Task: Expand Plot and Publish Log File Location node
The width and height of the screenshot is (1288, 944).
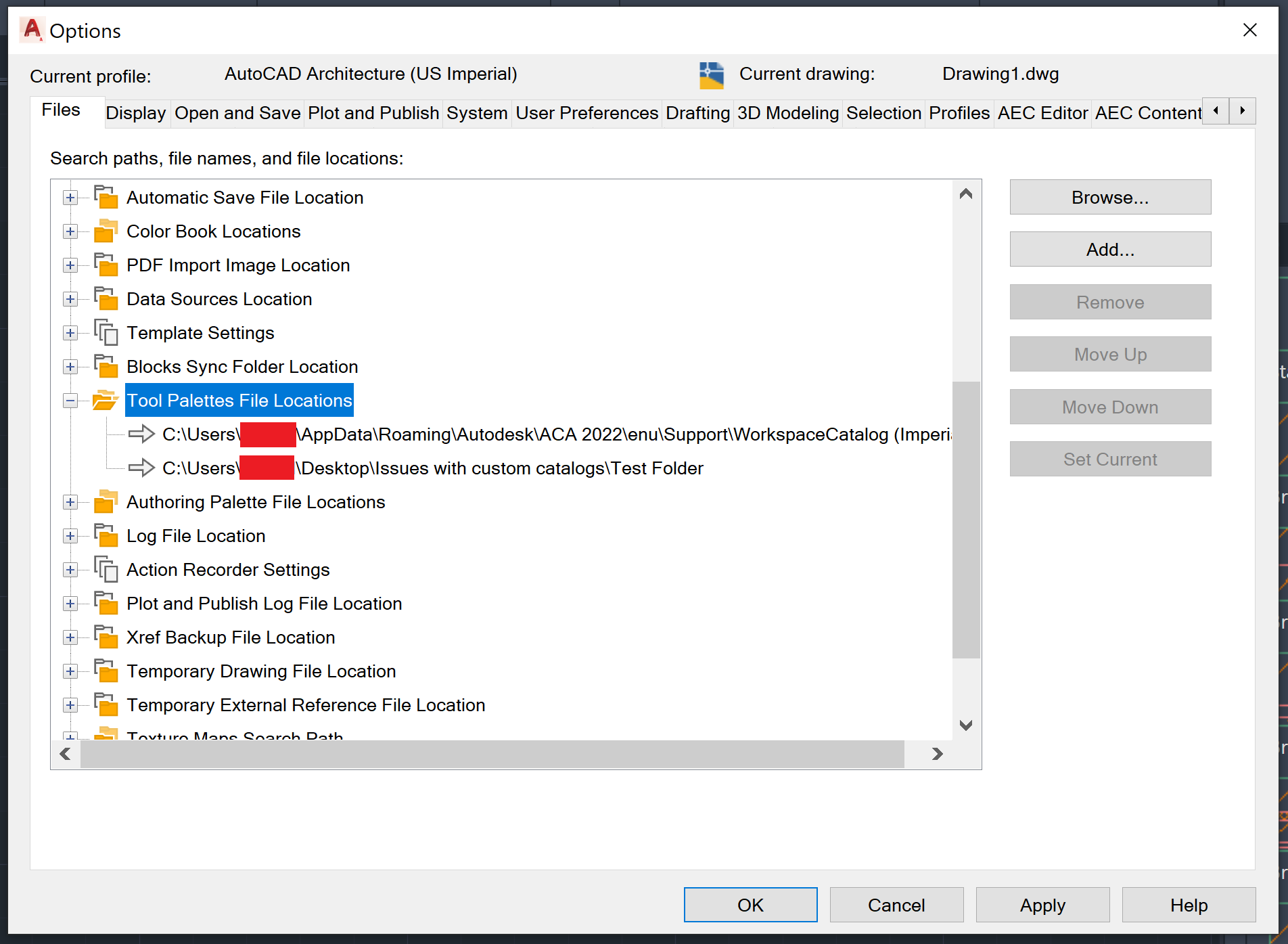Action: [x=70, y=604]
